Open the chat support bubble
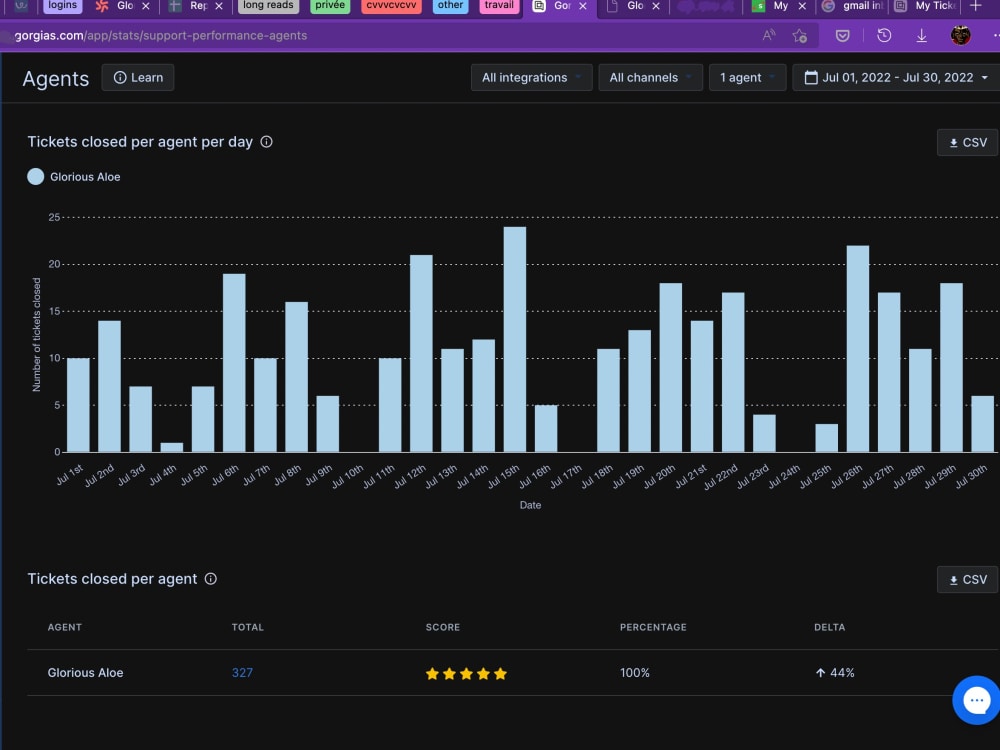The height and width of the screenshot is (750, 1000). [x=976, y=700]
